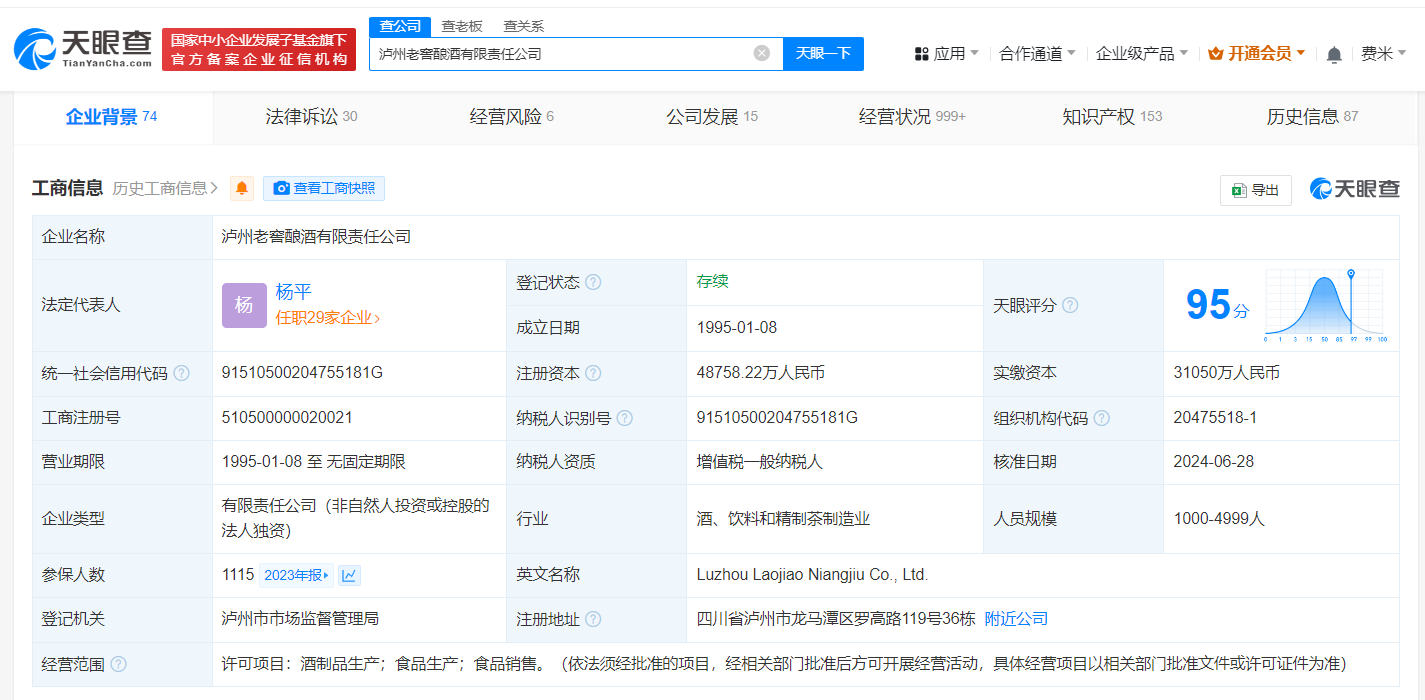Viewport: 1425px width, 700px height.
Task: Open notifications via the bell icon in top bar
Action: click(1333, 53)
